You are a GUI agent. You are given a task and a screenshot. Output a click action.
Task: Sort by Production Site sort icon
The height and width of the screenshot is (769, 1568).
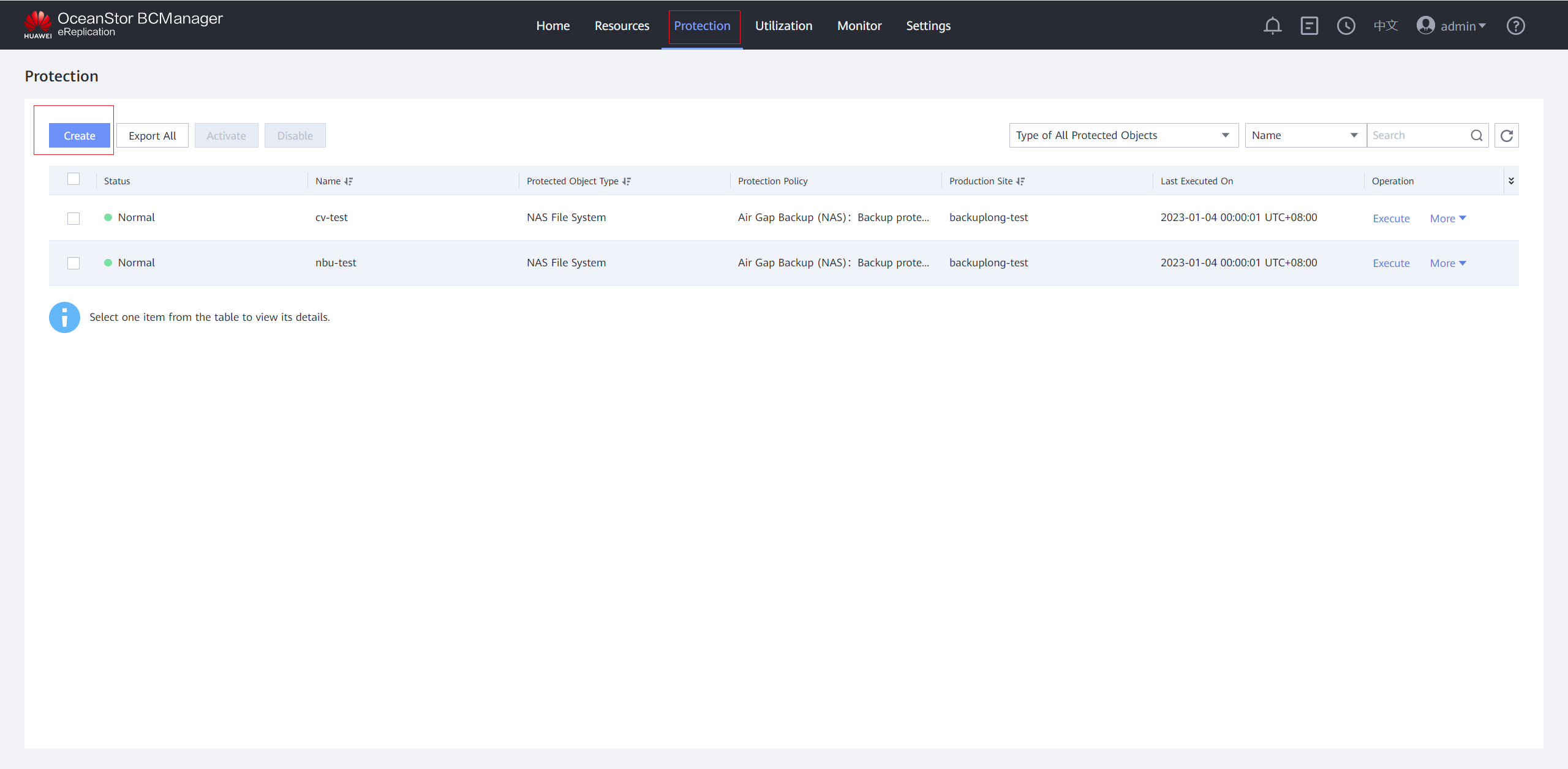[x=1020, y=181]
